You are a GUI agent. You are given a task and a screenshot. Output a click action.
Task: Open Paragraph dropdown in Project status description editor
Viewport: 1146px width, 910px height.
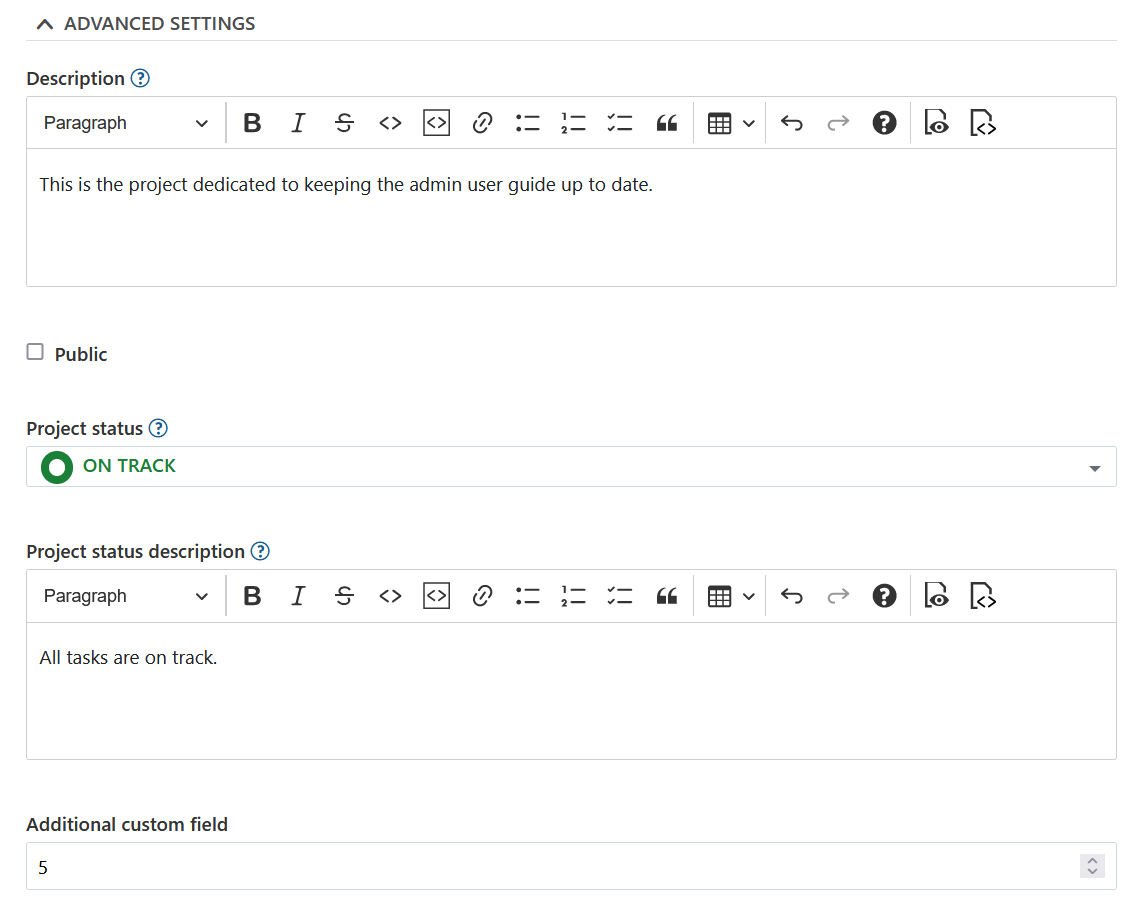126,596
